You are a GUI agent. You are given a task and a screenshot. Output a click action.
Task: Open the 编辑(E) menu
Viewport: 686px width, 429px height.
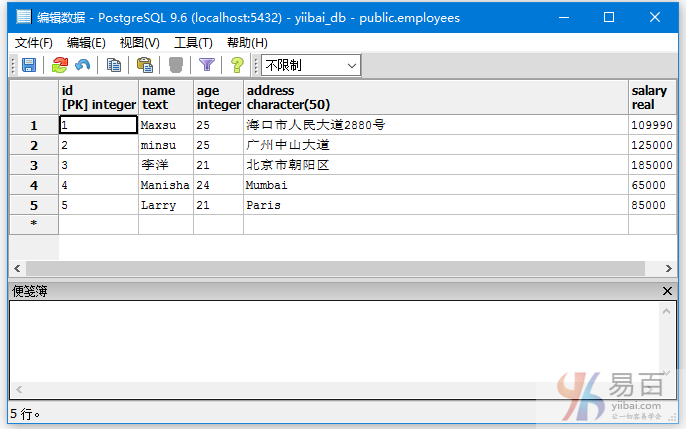pos(86,42)
